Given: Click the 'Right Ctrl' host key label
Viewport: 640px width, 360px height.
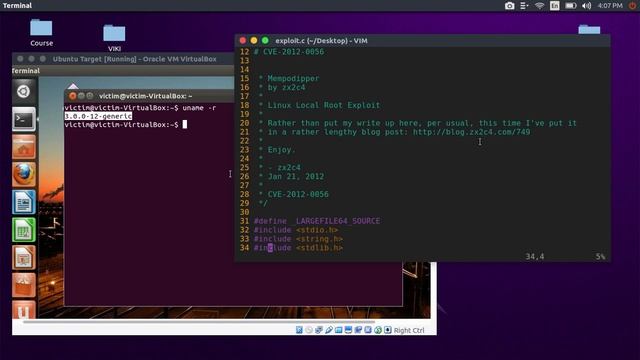Looking at the screenshot, I should tap(409, 330).
